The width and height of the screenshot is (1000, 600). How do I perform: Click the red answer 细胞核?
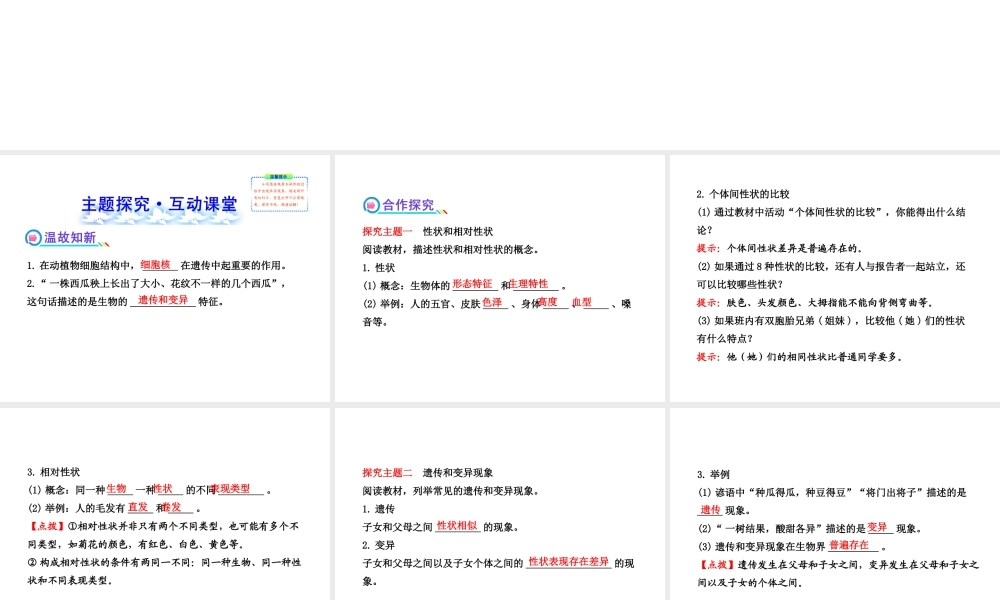(x=157, y=264)
